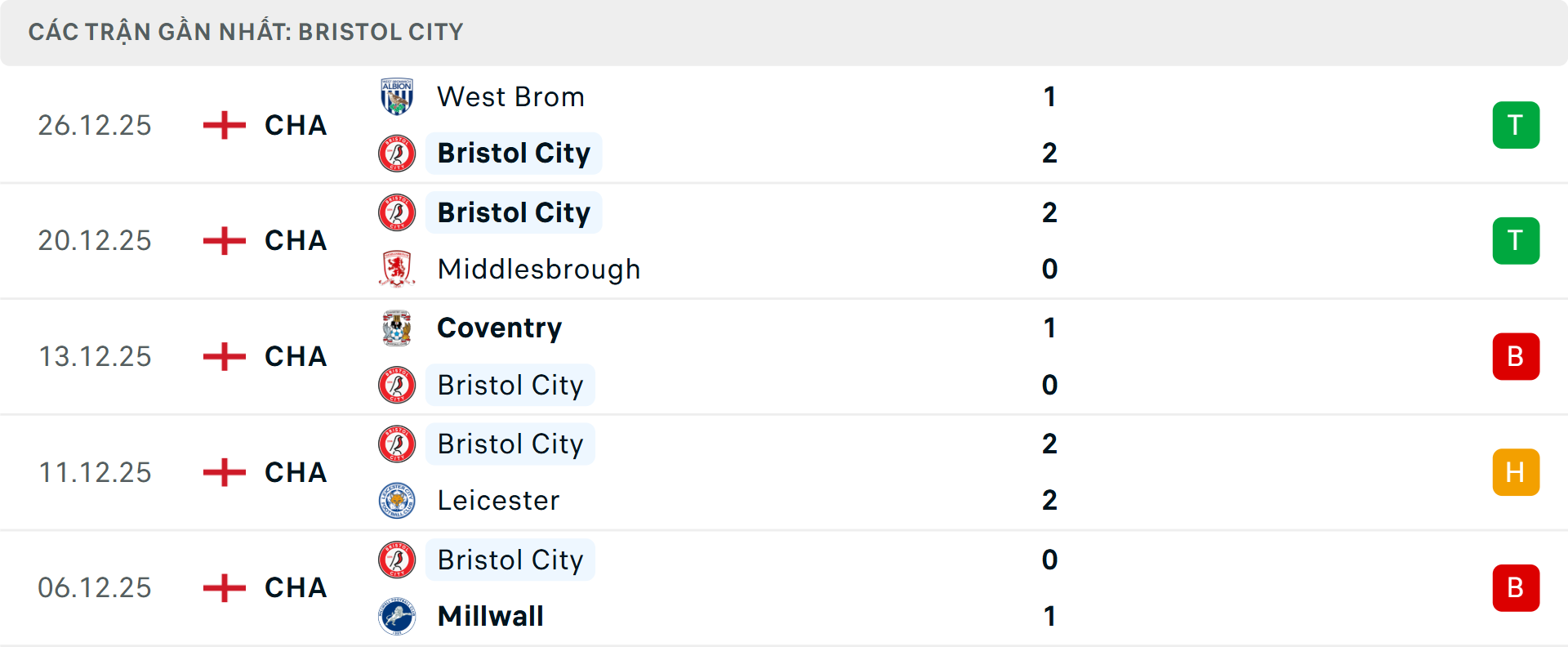Click the red B badge for the Millwall match
Viewport: 1568px width, 647px height.
[1516, 587]
